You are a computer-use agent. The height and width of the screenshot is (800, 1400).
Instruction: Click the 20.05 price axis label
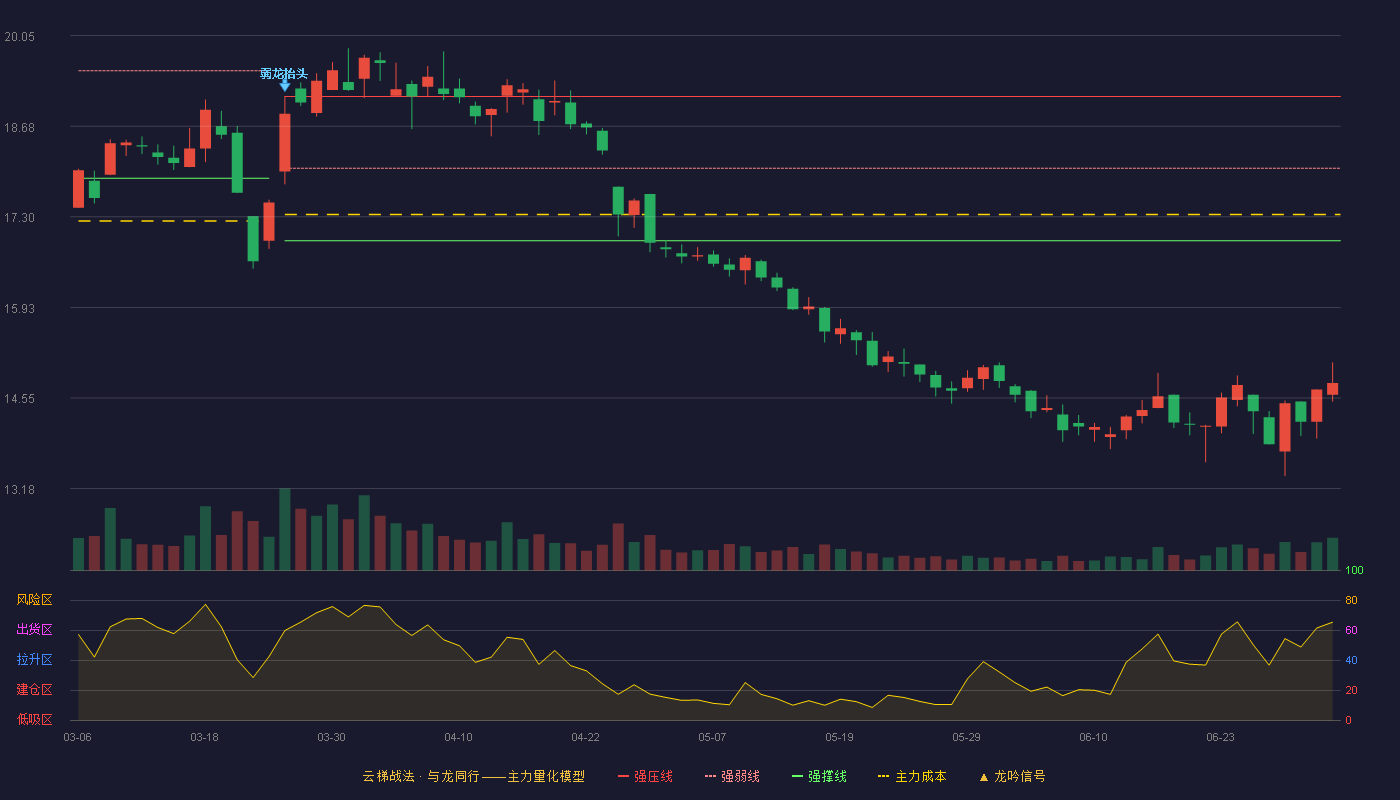point(20,37)
